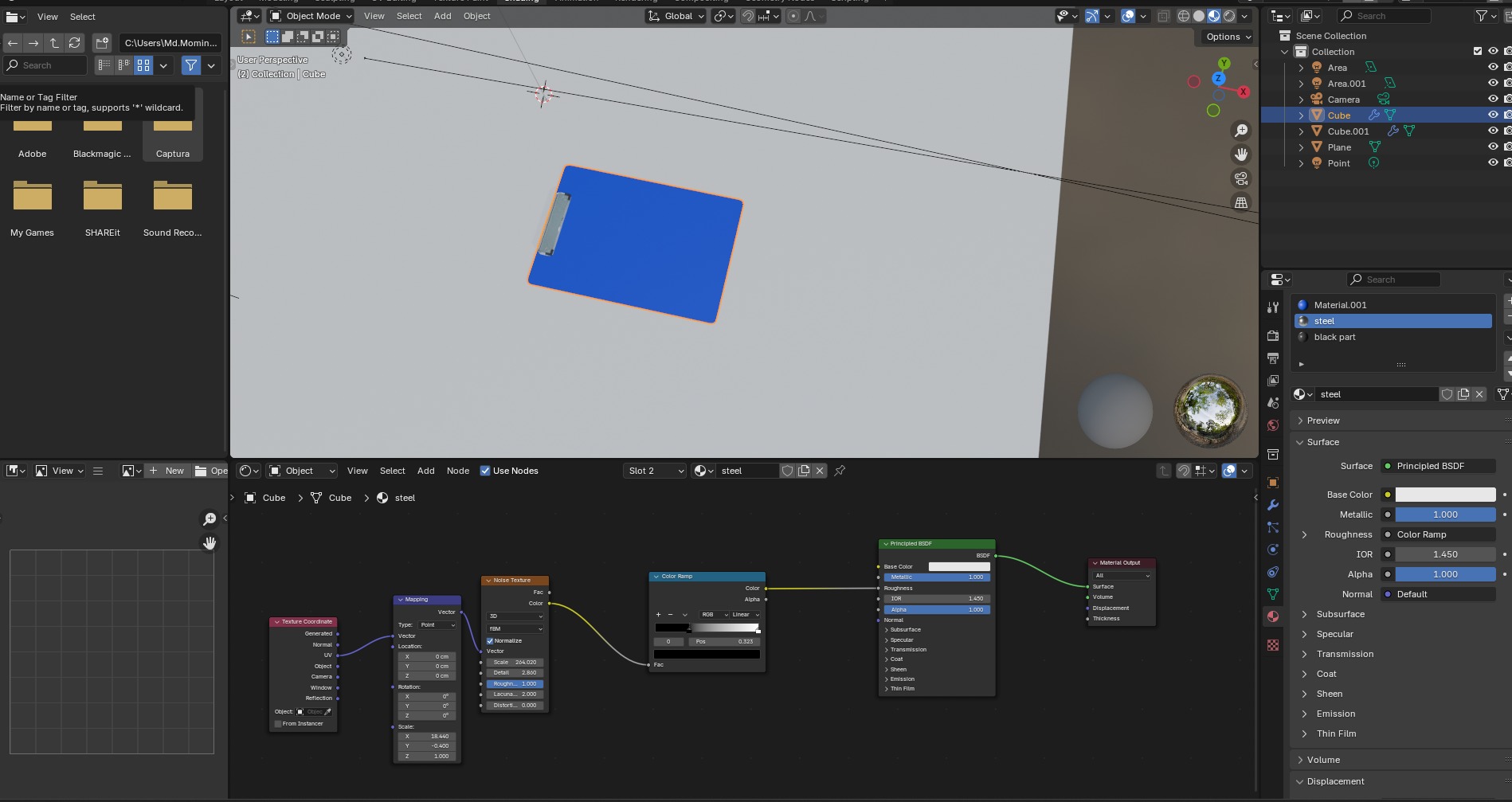Toggle the Use Nodes checkbox
The height and width of the screenshot is (802, 1512).
click(x=485, y=471)
